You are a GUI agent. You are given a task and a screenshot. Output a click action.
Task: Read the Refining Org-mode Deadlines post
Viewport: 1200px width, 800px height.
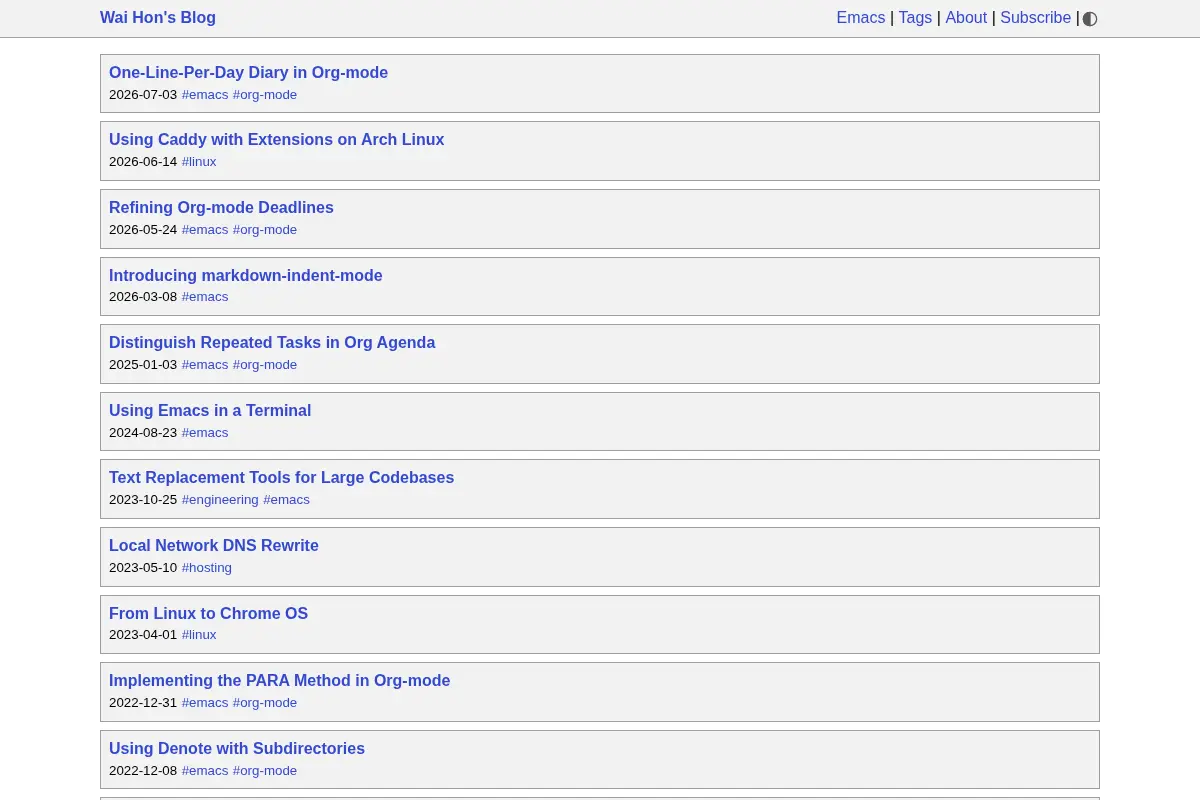(221, 208)
